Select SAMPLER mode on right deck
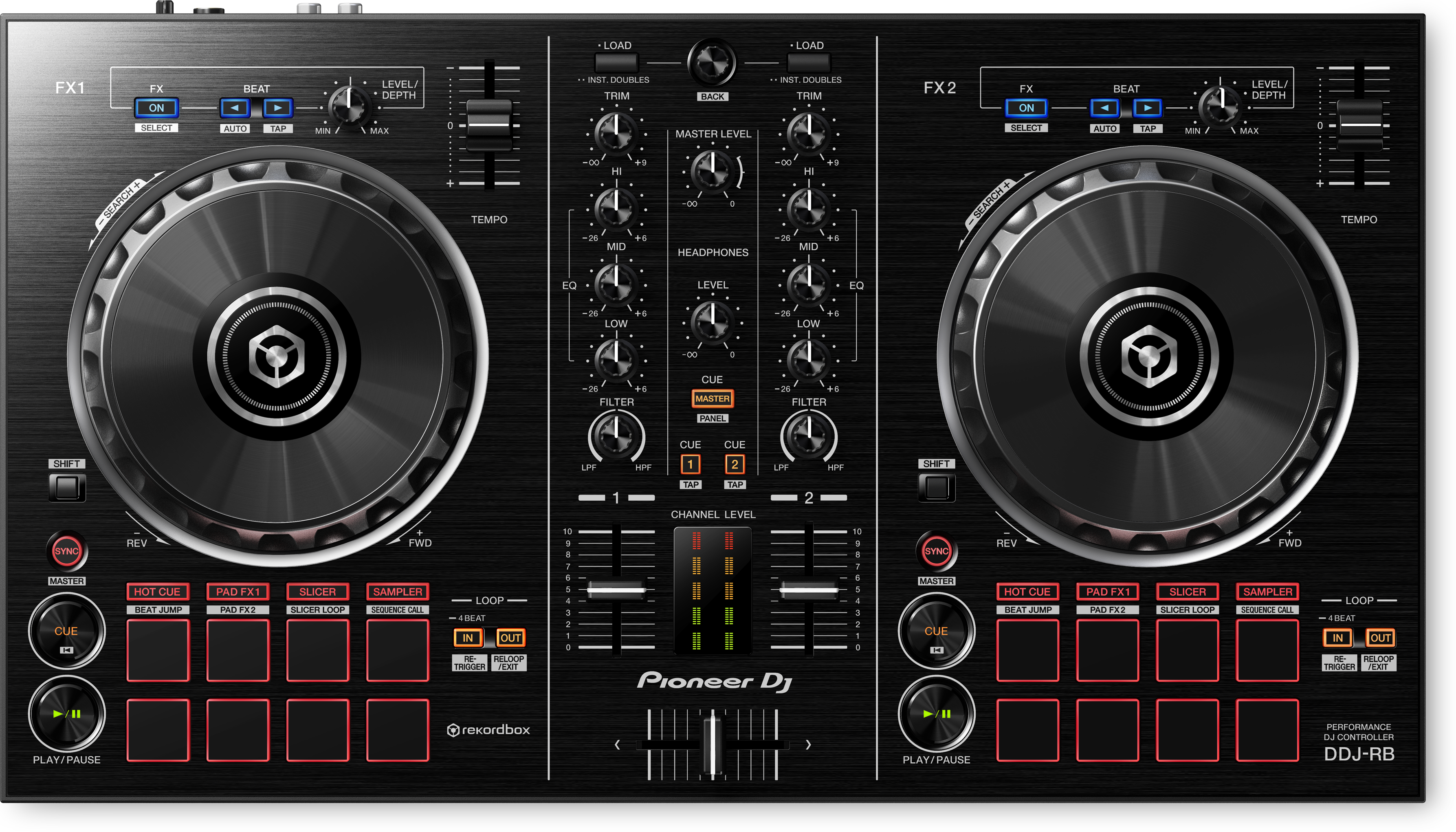The image size is (1456, 832). (1267, 592)
